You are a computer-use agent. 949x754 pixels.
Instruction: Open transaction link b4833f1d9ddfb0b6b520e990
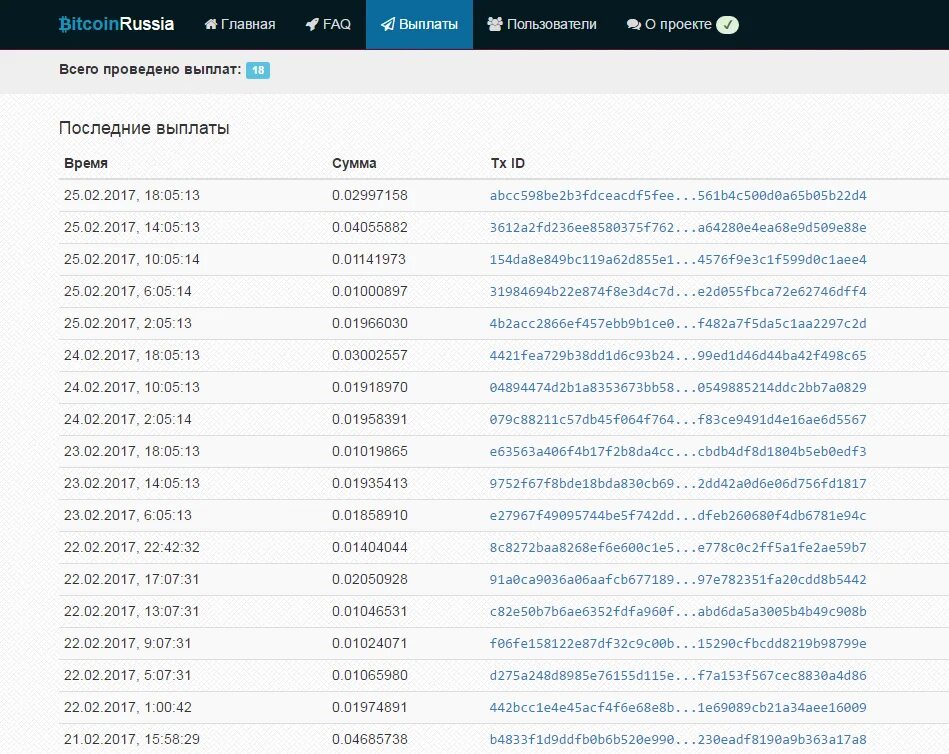678,739
